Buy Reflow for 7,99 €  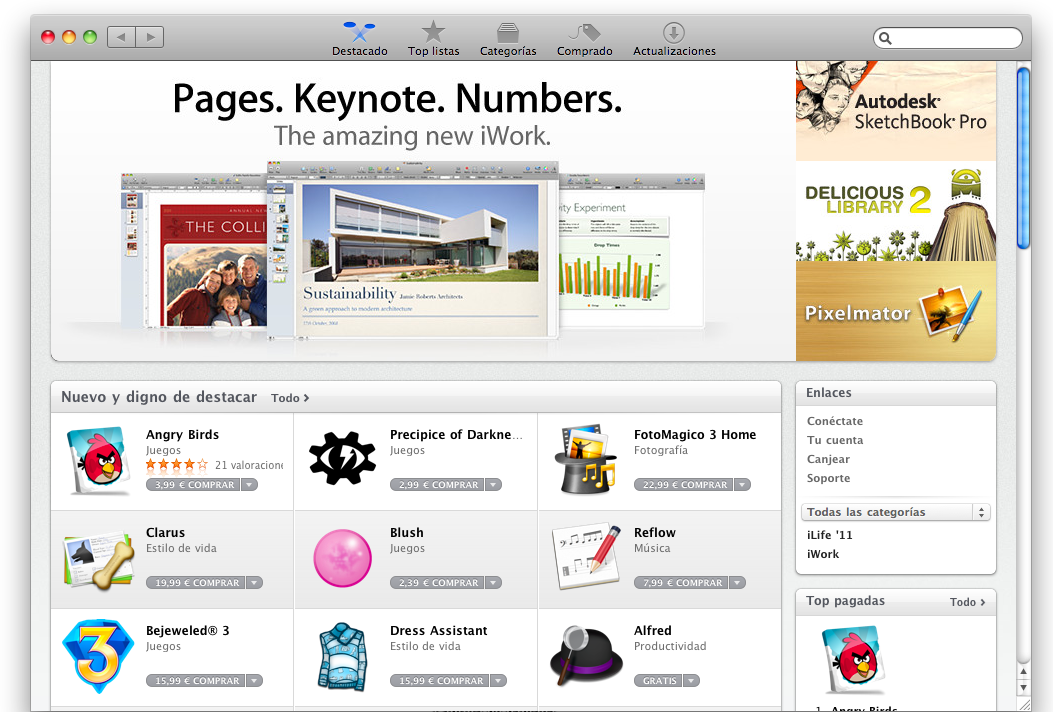(x=682, y=582)
